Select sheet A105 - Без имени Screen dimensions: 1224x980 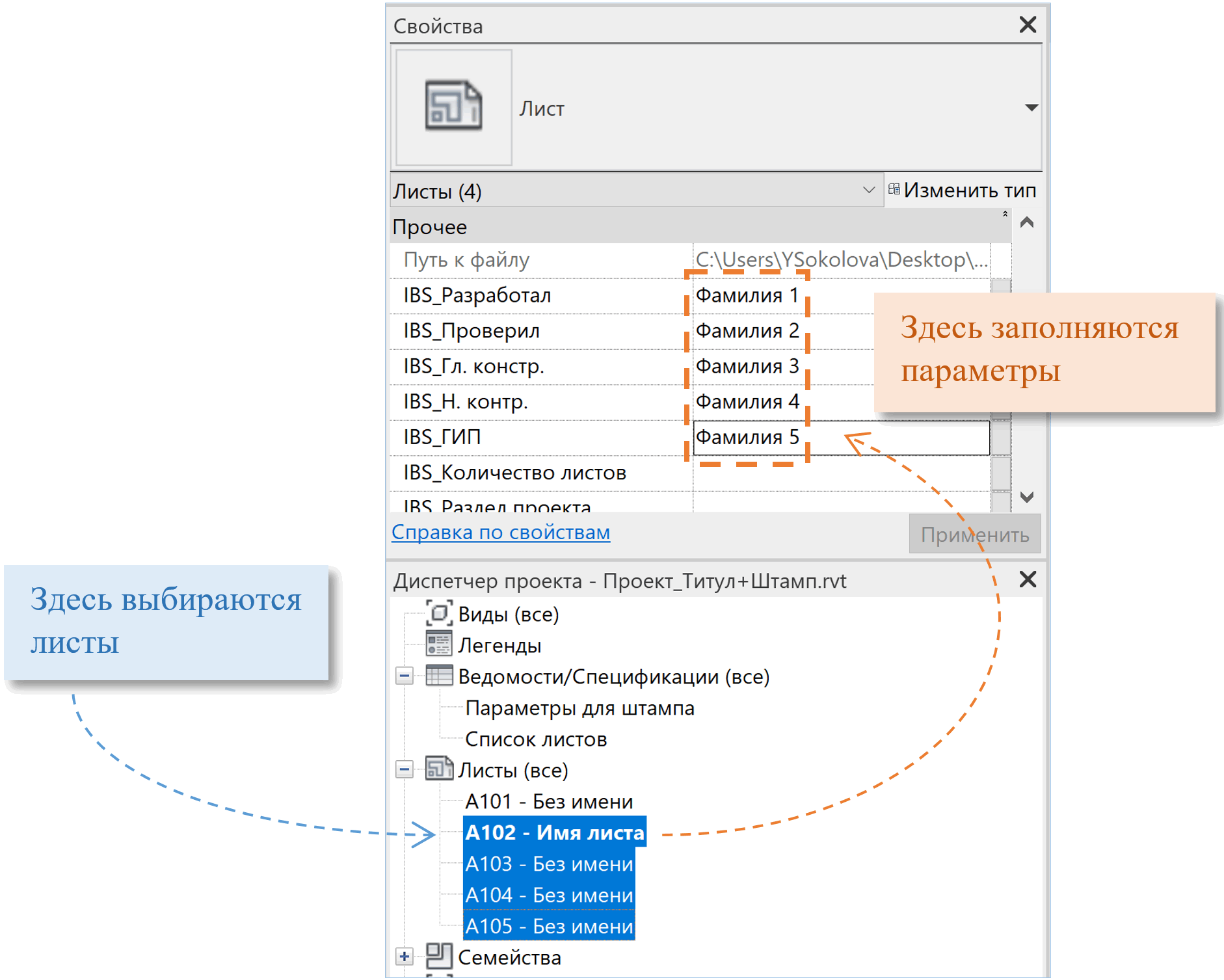tap(549, 926)
